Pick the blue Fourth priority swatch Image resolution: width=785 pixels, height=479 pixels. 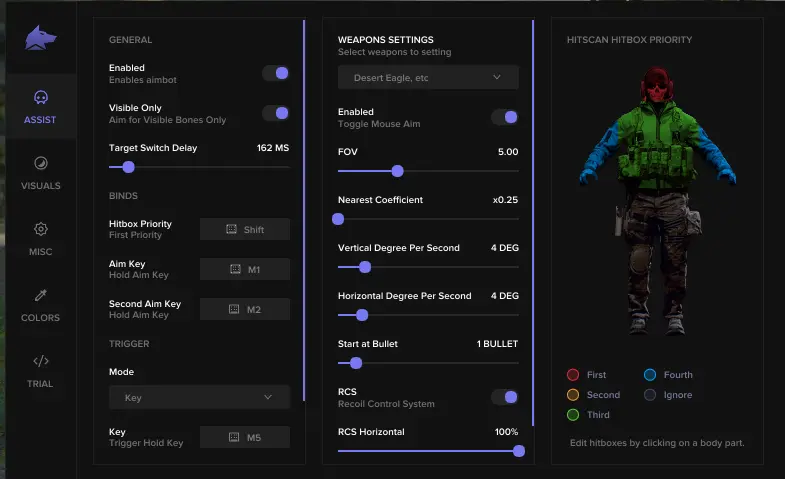click(650, 375)
